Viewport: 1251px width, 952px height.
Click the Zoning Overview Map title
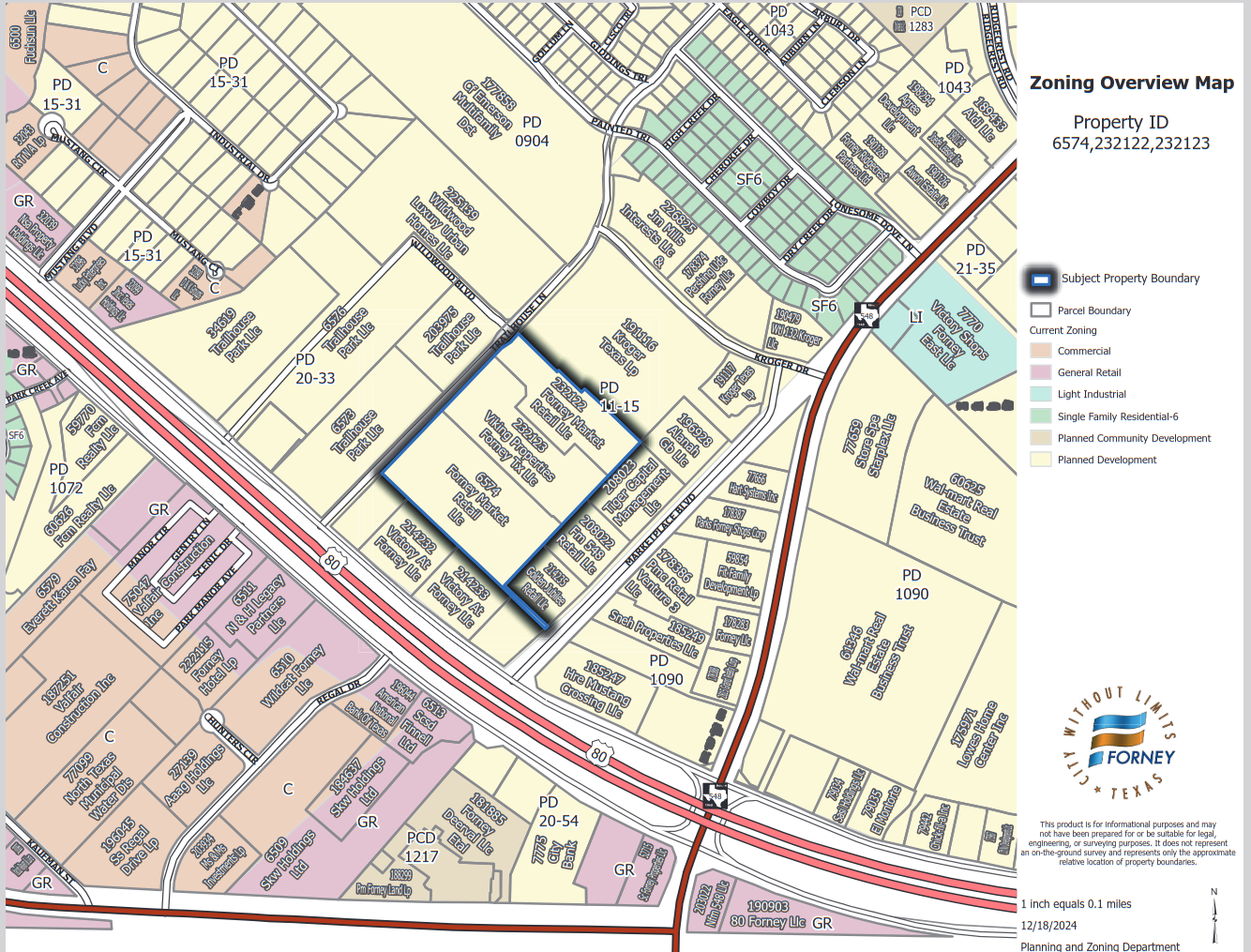(1131, 83)
